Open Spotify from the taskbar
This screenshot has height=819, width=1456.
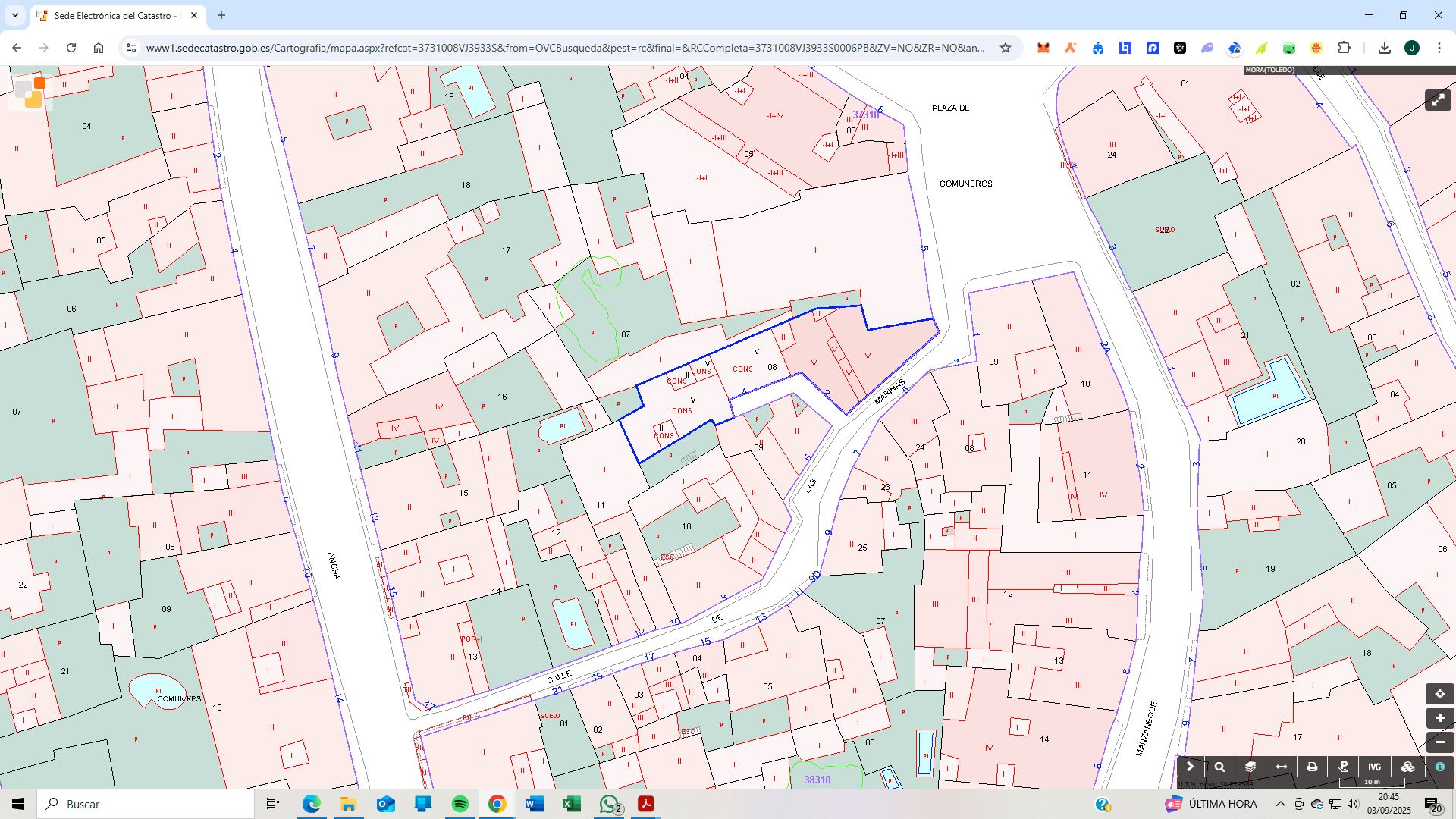tap(460, 804)
